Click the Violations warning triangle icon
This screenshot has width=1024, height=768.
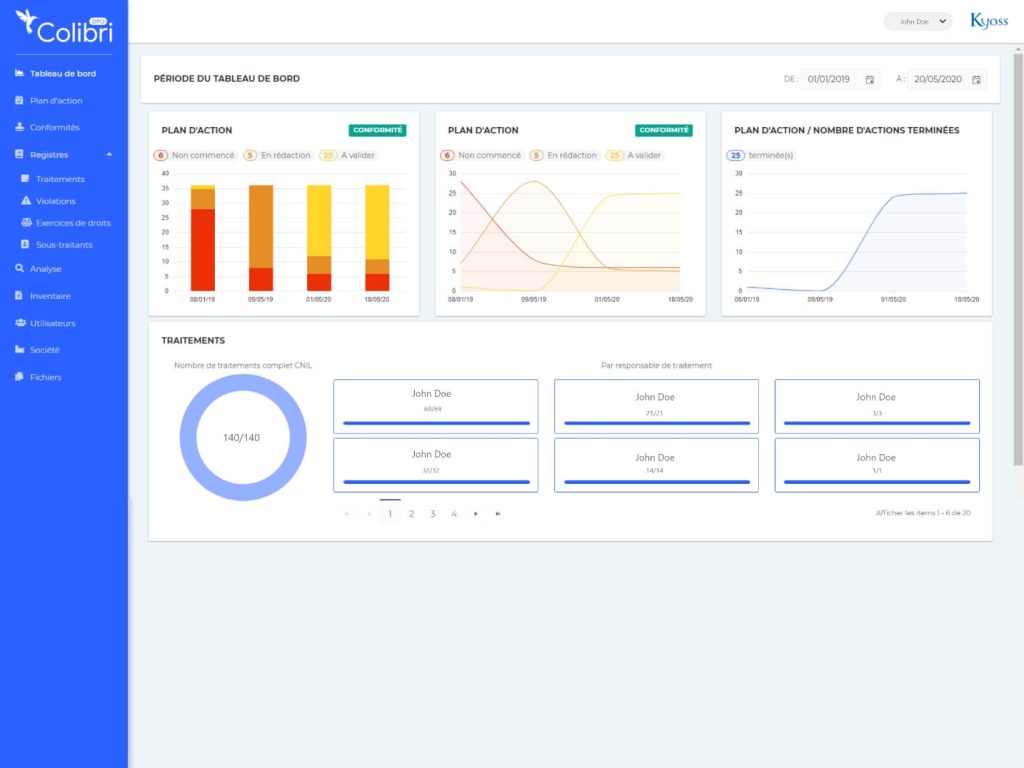27,201
